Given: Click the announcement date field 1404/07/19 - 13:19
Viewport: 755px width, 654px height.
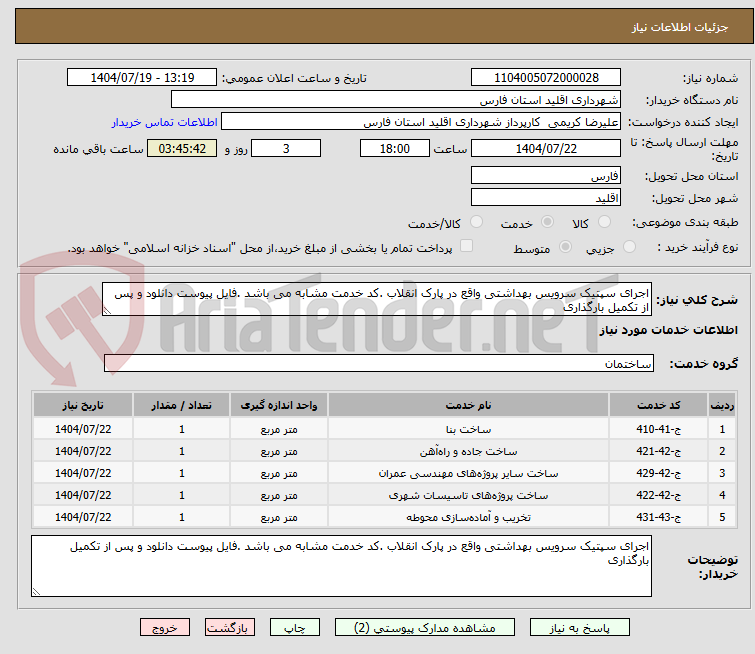Looking at the screenshot, I should pos(142,78).
